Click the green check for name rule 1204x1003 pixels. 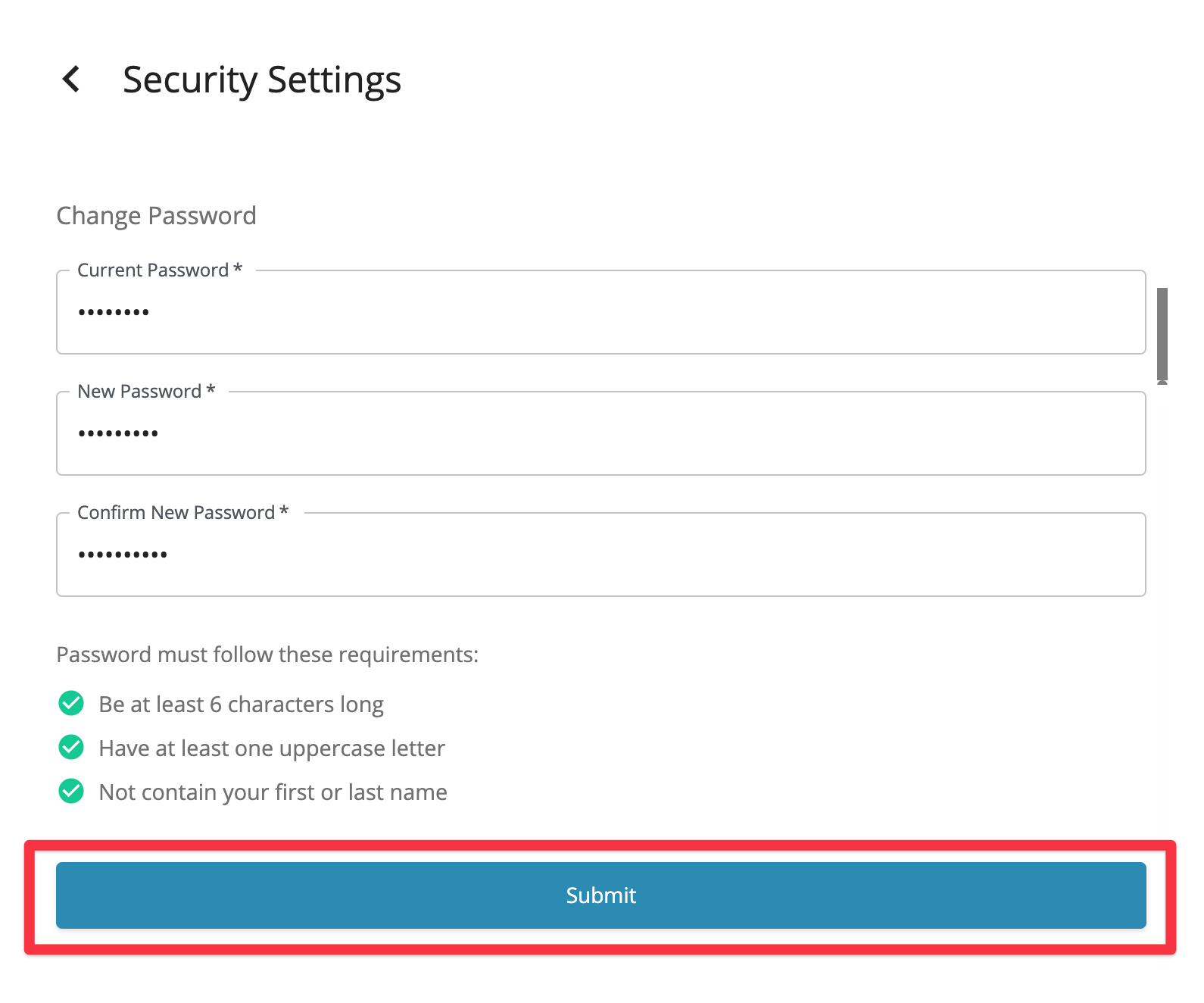[x=71, y=792]
